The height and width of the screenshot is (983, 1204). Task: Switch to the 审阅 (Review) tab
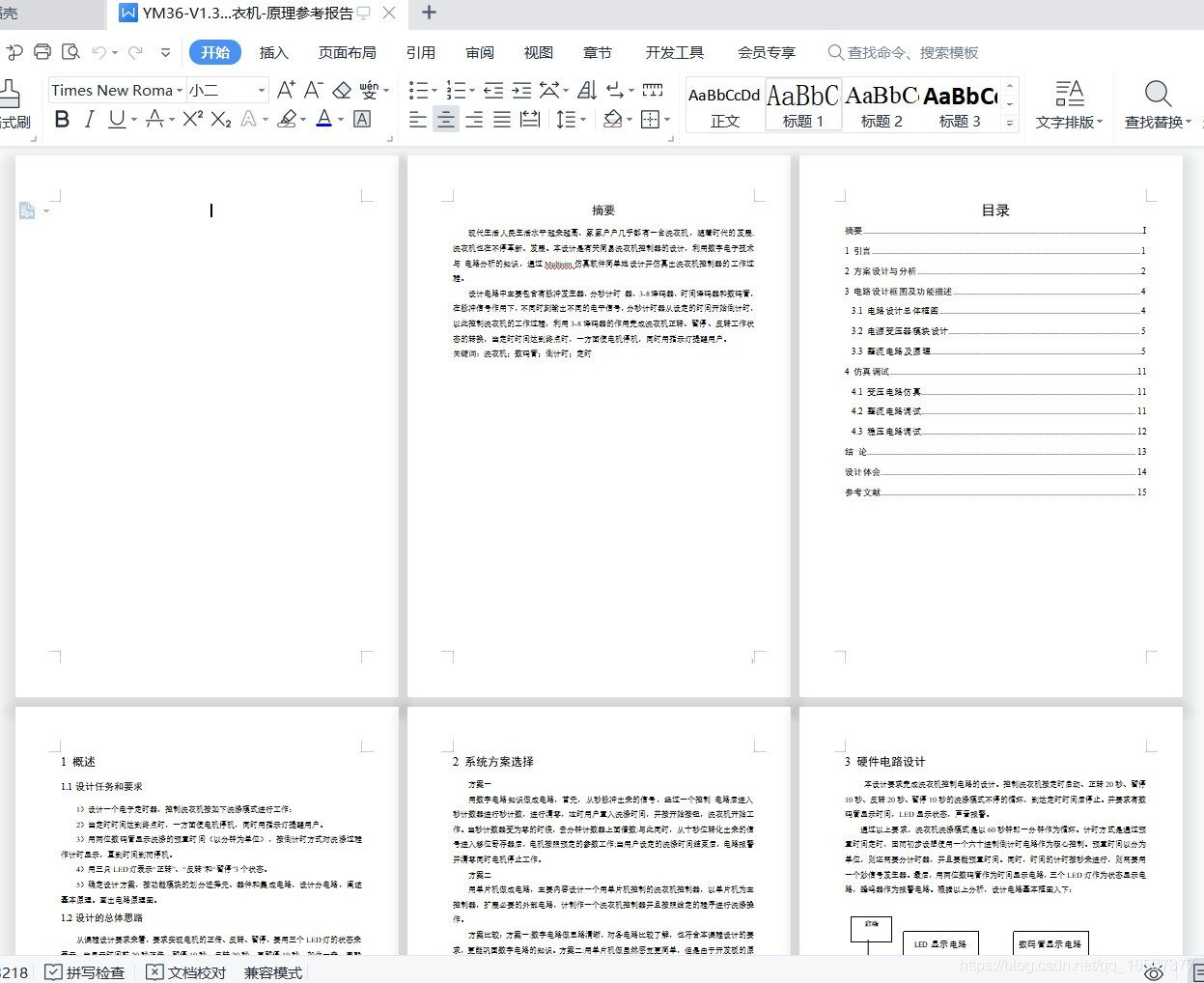pos(480,52)
